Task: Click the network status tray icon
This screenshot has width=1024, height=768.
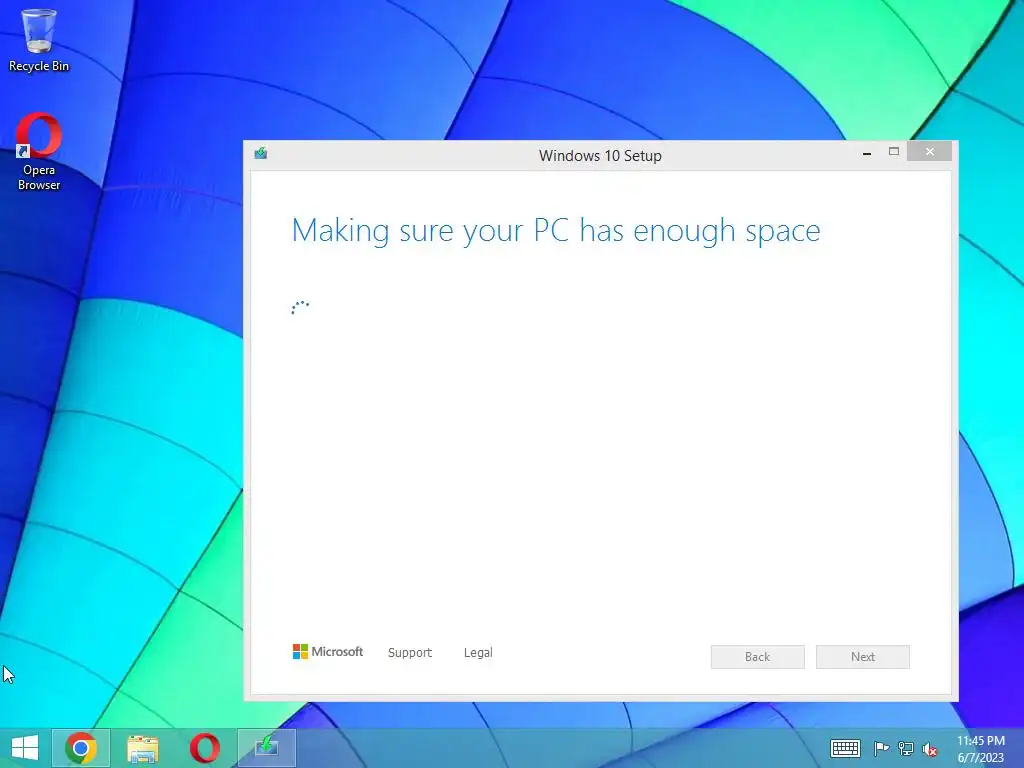Action: click(x=906, y=748)
